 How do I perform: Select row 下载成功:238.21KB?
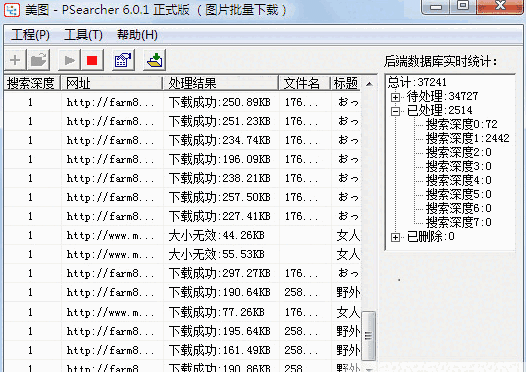click(183, 178)
